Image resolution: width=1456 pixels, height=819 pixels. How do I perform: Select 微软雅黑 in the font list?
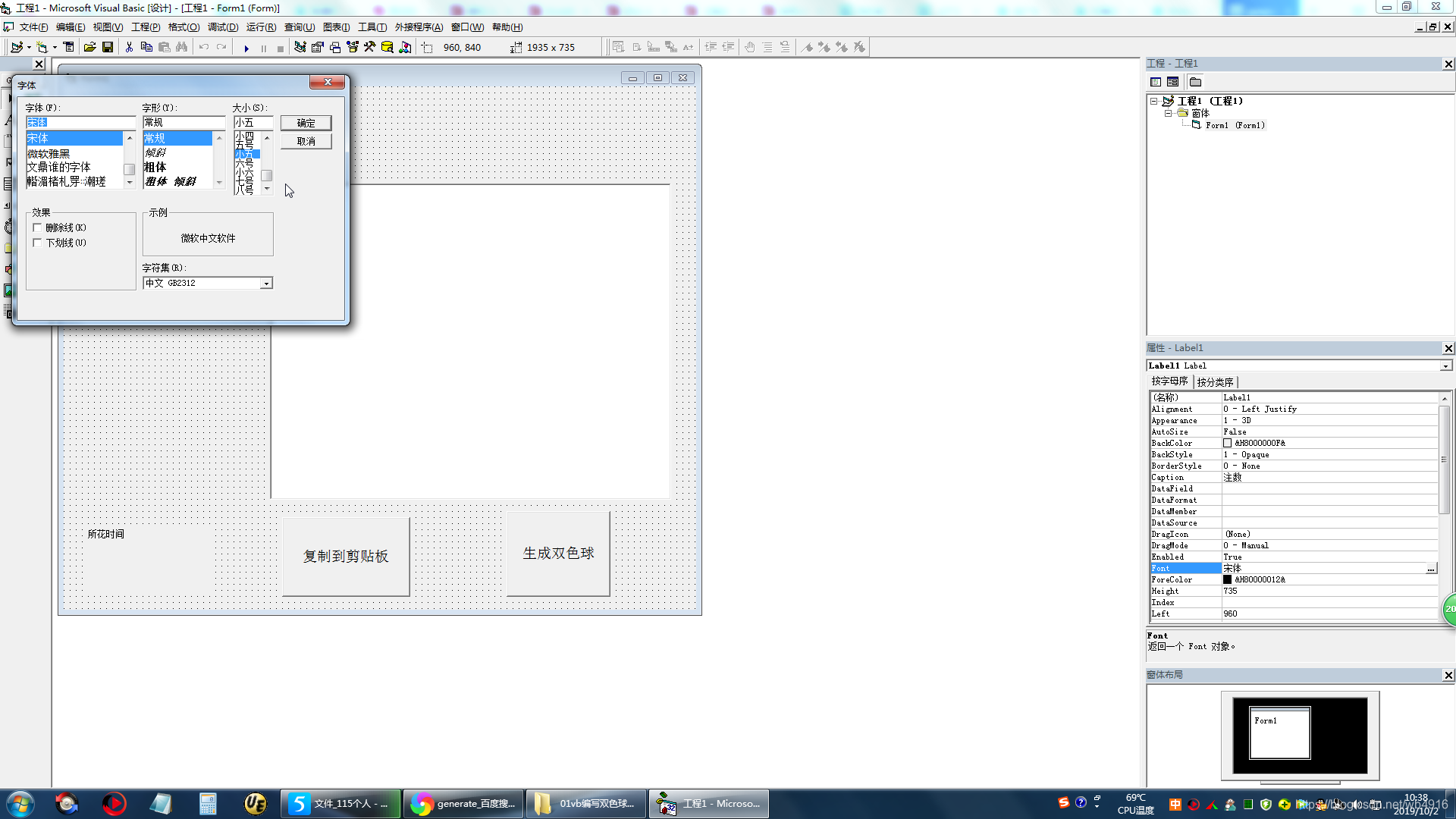[49, 153]
